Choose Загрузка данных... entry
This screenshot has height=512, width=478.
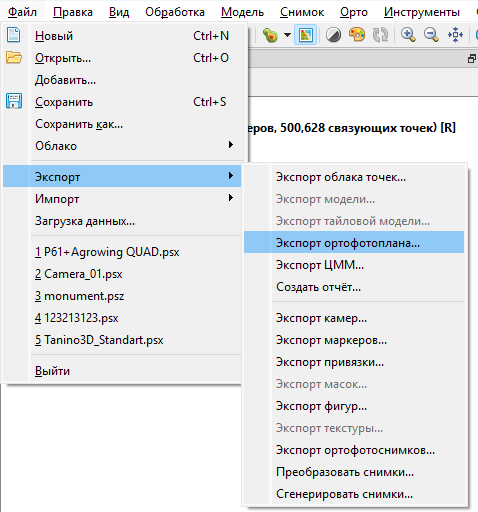click(x=122, y=221)
